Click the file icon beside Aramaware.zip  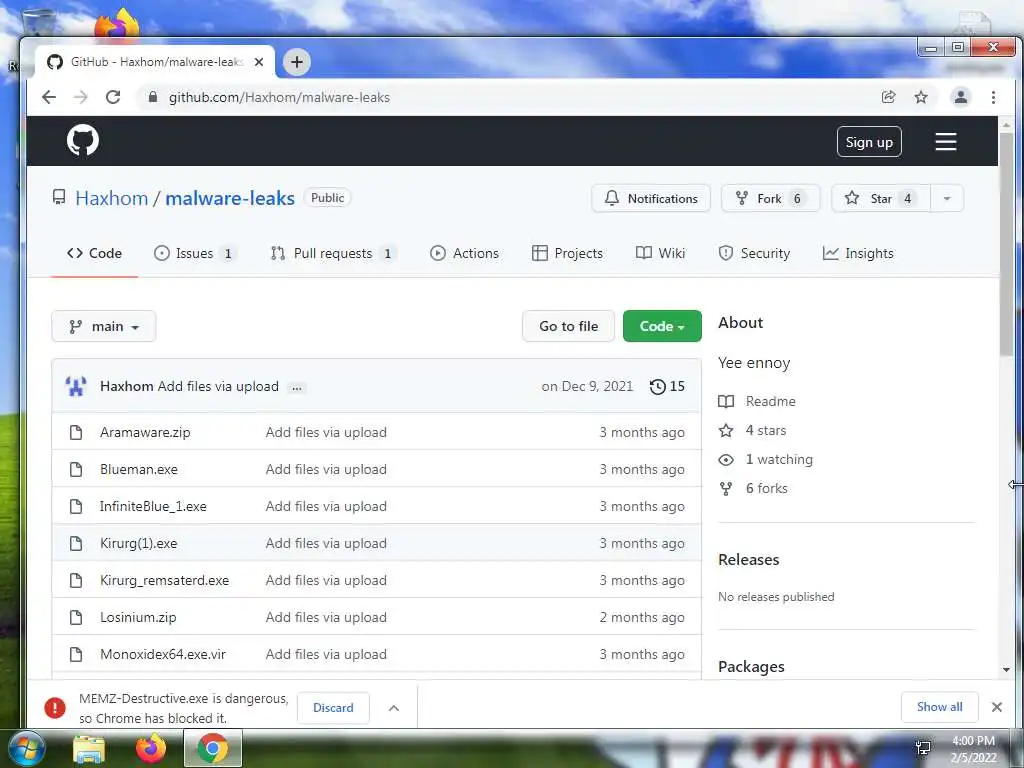(x=76, y=432)
